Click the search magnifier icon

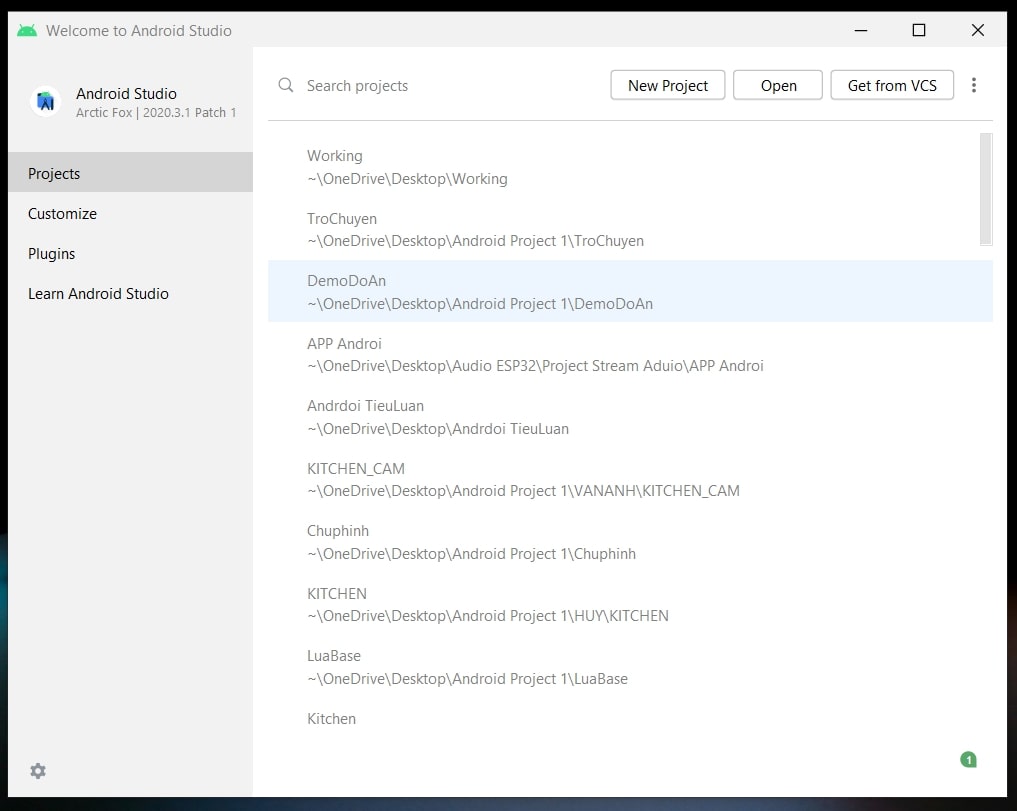pos(285,85)
